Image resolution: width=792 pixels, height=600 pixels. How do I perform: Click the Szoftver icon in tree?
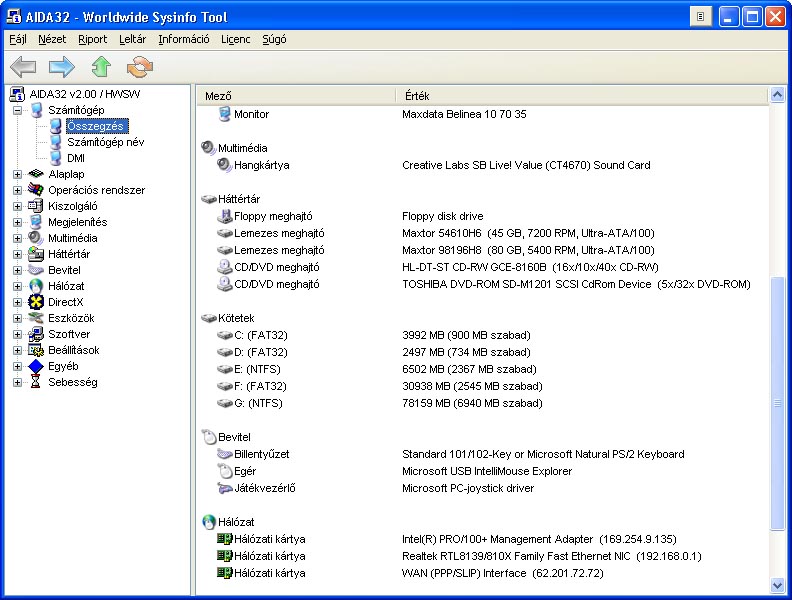(36, 334)
